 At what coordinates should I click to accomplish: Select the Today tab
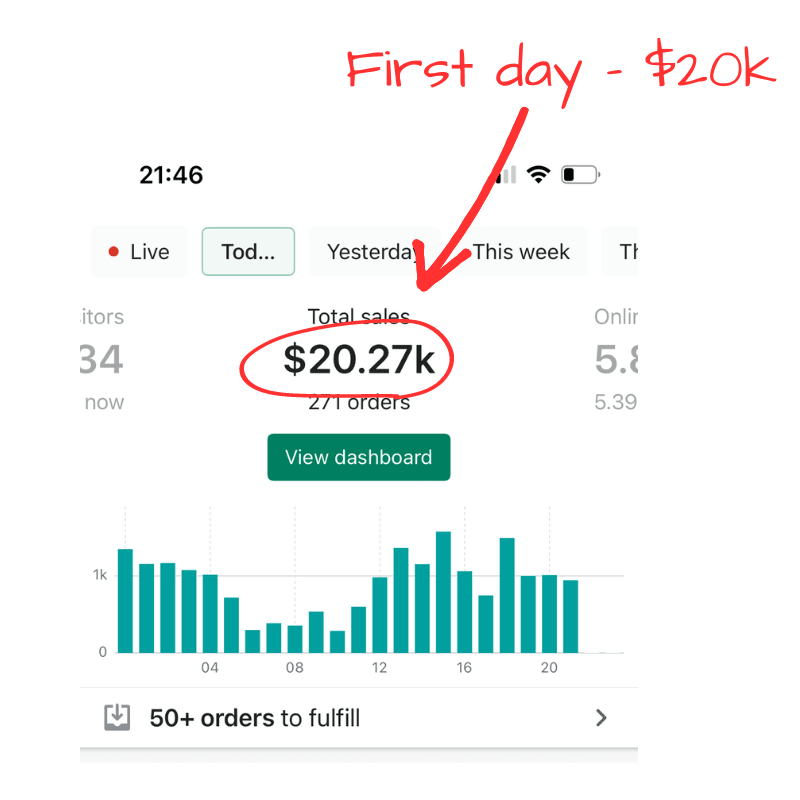tap(248, 252)
